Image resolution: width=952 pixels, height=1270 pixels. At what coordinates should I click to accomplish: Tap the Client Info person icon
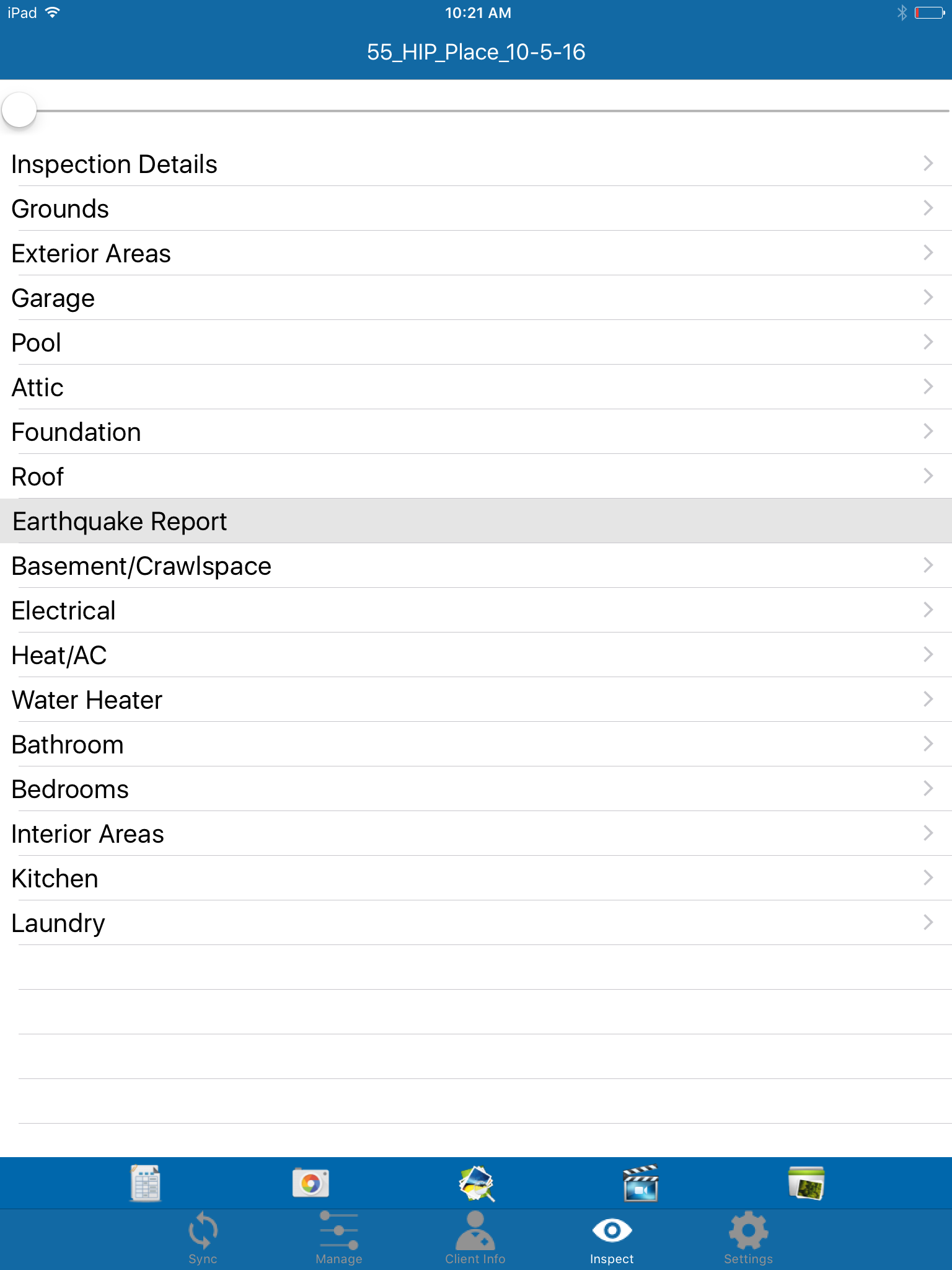point(475,1237)
